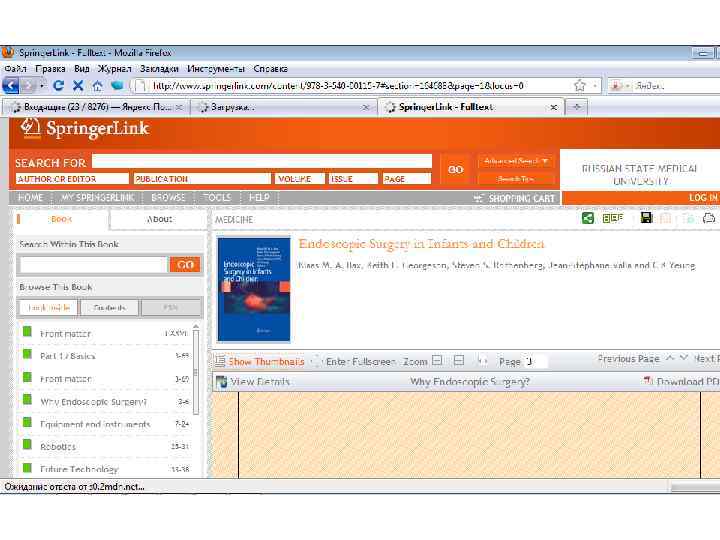
Task: Click the bookmark star in the address bar
Action: click(x=579, y=85)
